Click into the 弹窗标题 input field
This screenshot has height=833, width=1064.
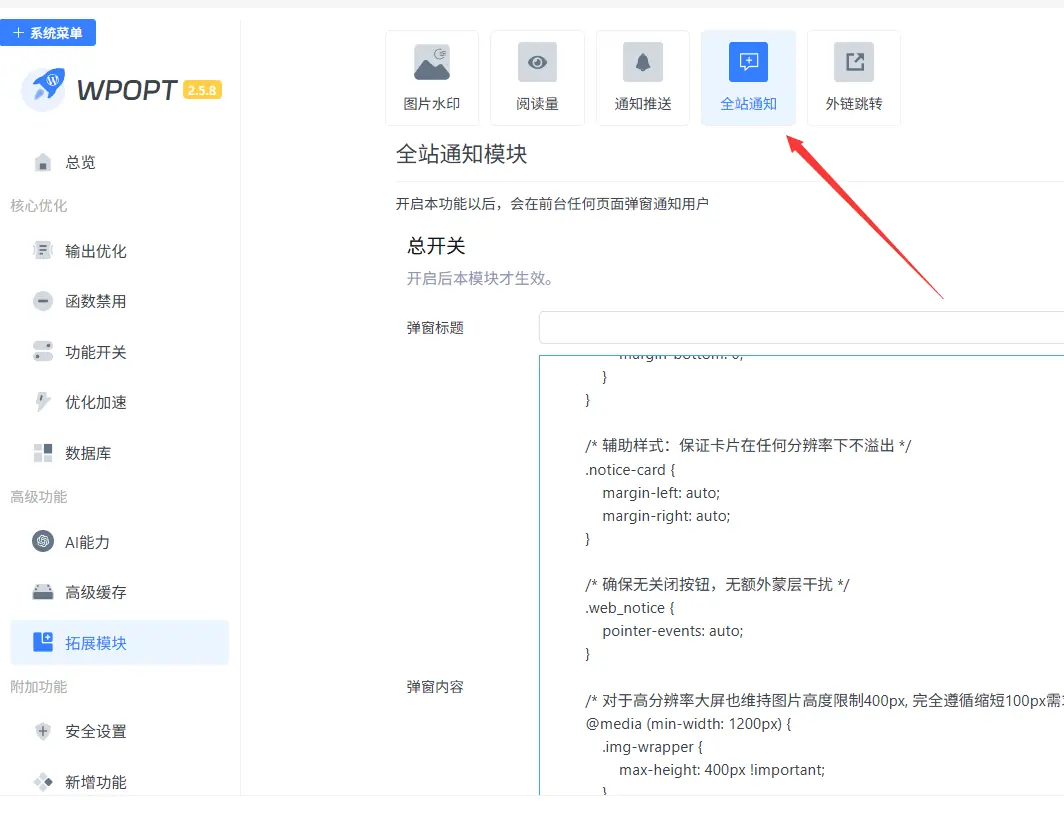800,327
